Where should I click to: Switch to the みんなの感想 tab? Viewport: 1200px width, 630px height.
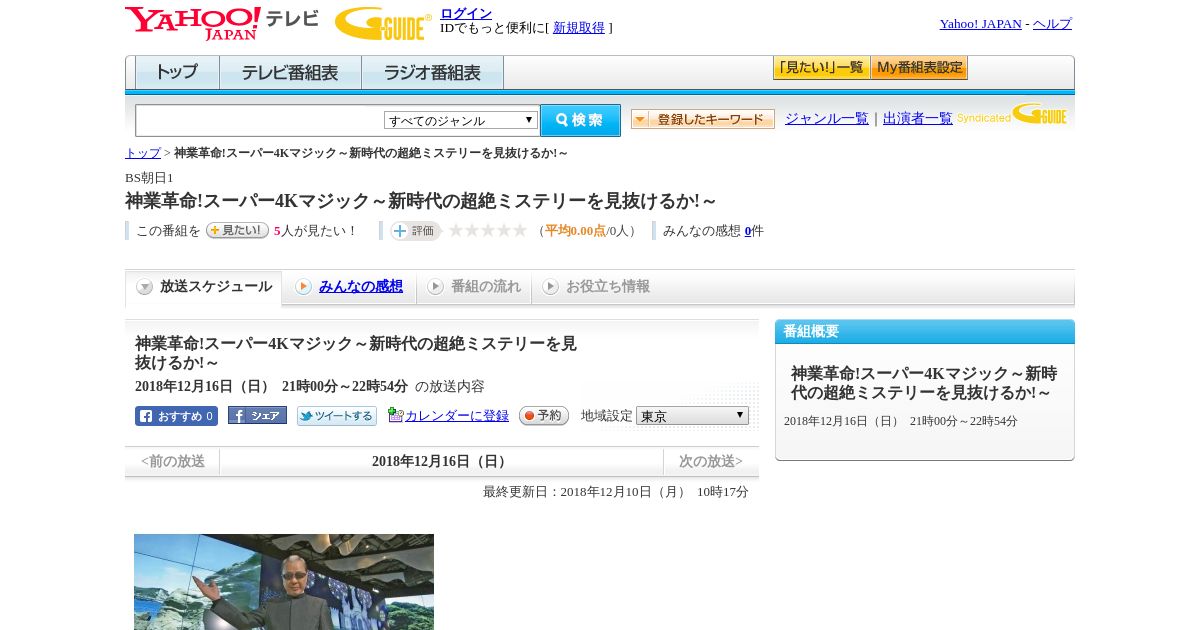coord(349,287)
